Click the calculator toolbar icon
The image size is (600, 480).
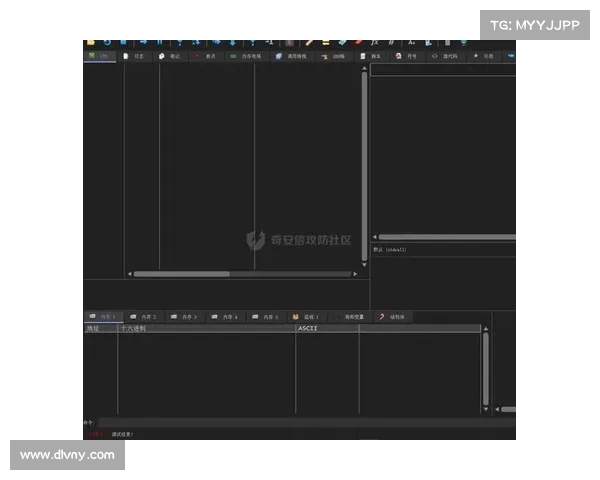click(x=447, y=42)
